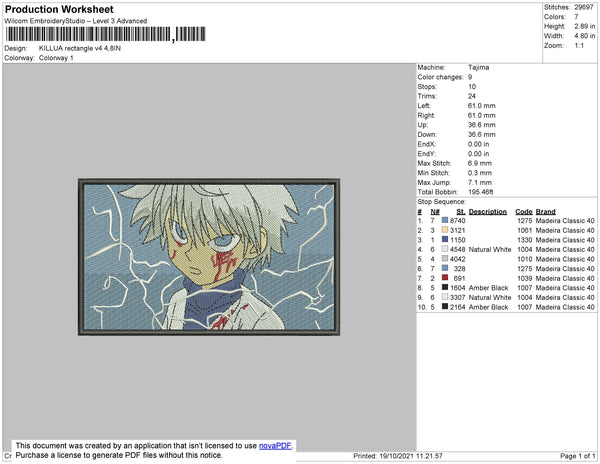Image resolution: width=600 pixels, height=464 pixels.
Task: Pick the white swatch beside 3307 Natural White
Action: point(445,297)
